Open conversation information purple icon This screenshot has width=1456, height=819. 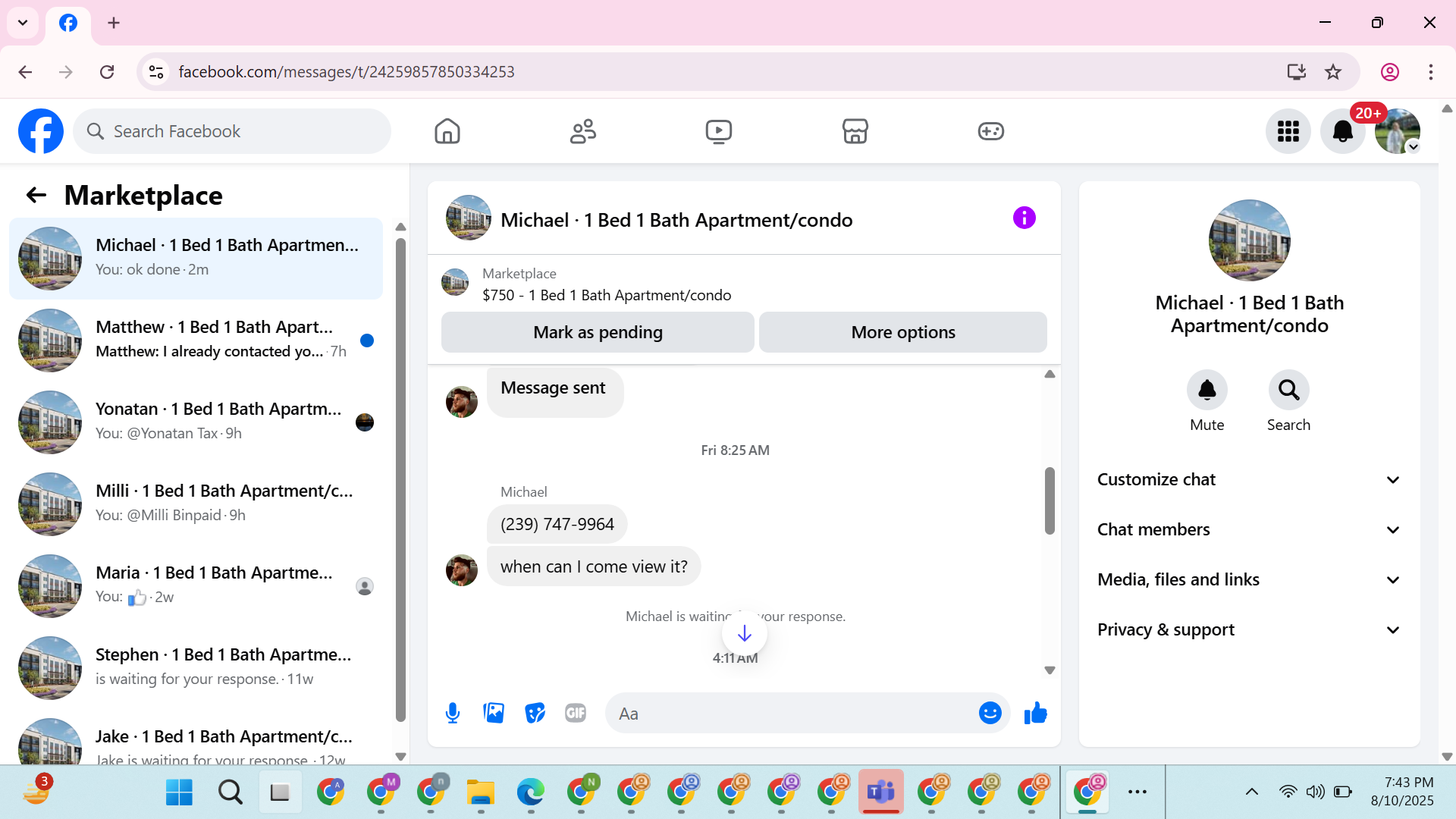[x=1024, y=218]
